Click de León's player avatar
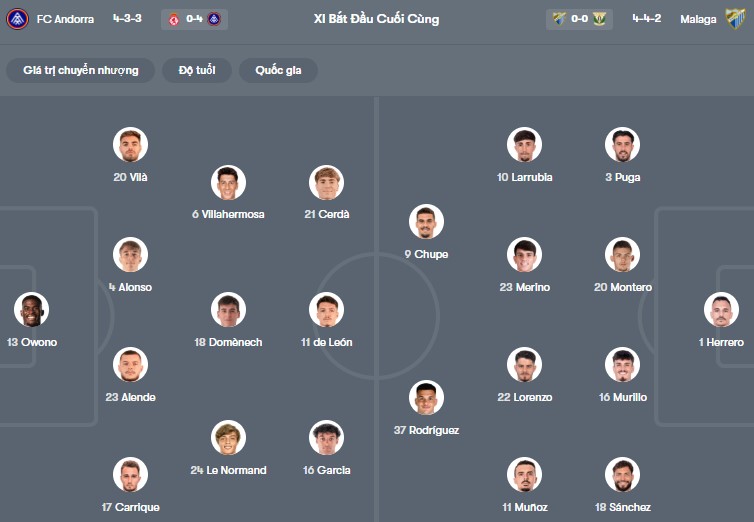Screen dimensions: 754x522 click(x=326, y=310)
